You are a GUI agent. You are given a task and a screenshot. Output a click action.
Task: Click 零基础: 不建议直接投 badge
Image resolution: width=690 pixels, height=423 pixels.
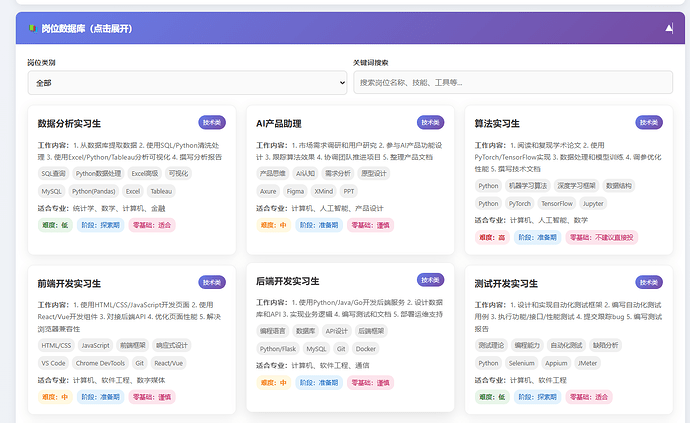coord(601,237)
